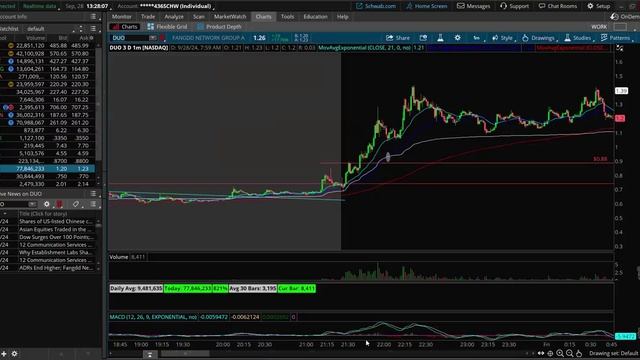Click the OnDemand button
The height and width of the screenshot is (360, 640).
[625, 17]
